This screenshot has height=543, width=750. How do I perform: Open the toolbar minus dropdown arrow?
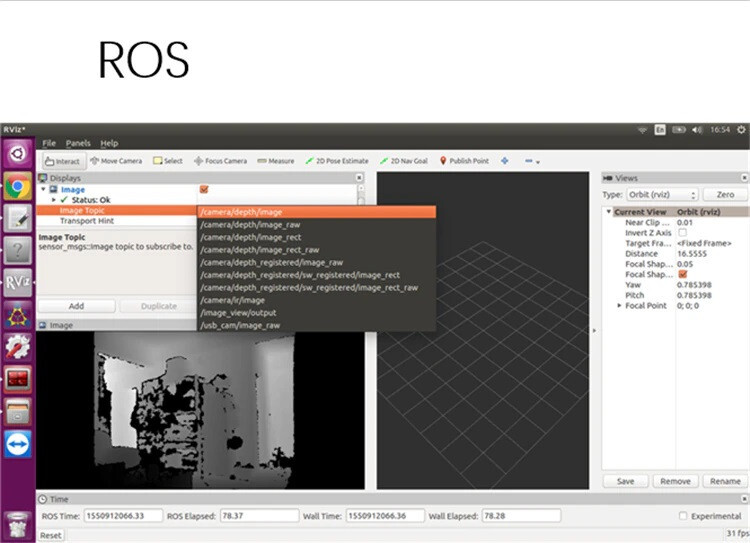[538, 162]
